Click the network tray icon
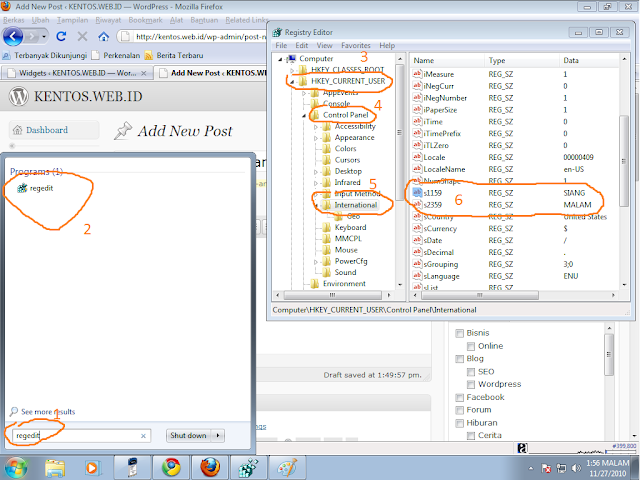The image size is (640, 480). pos(562,468)
